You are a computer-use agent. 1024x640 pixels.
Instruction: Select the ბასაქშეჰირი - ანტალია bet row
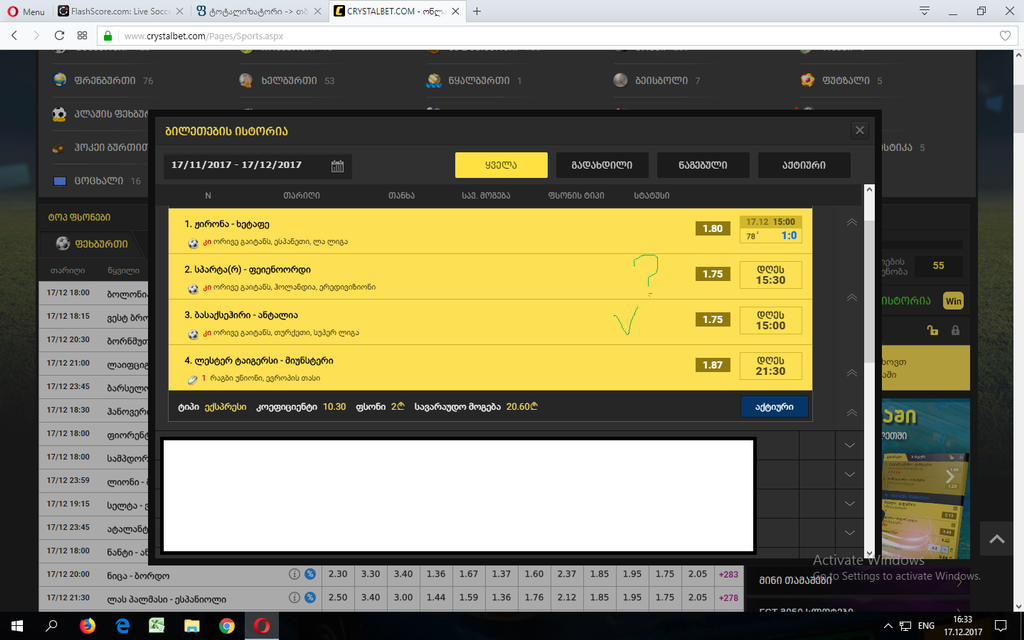point(490,323)
